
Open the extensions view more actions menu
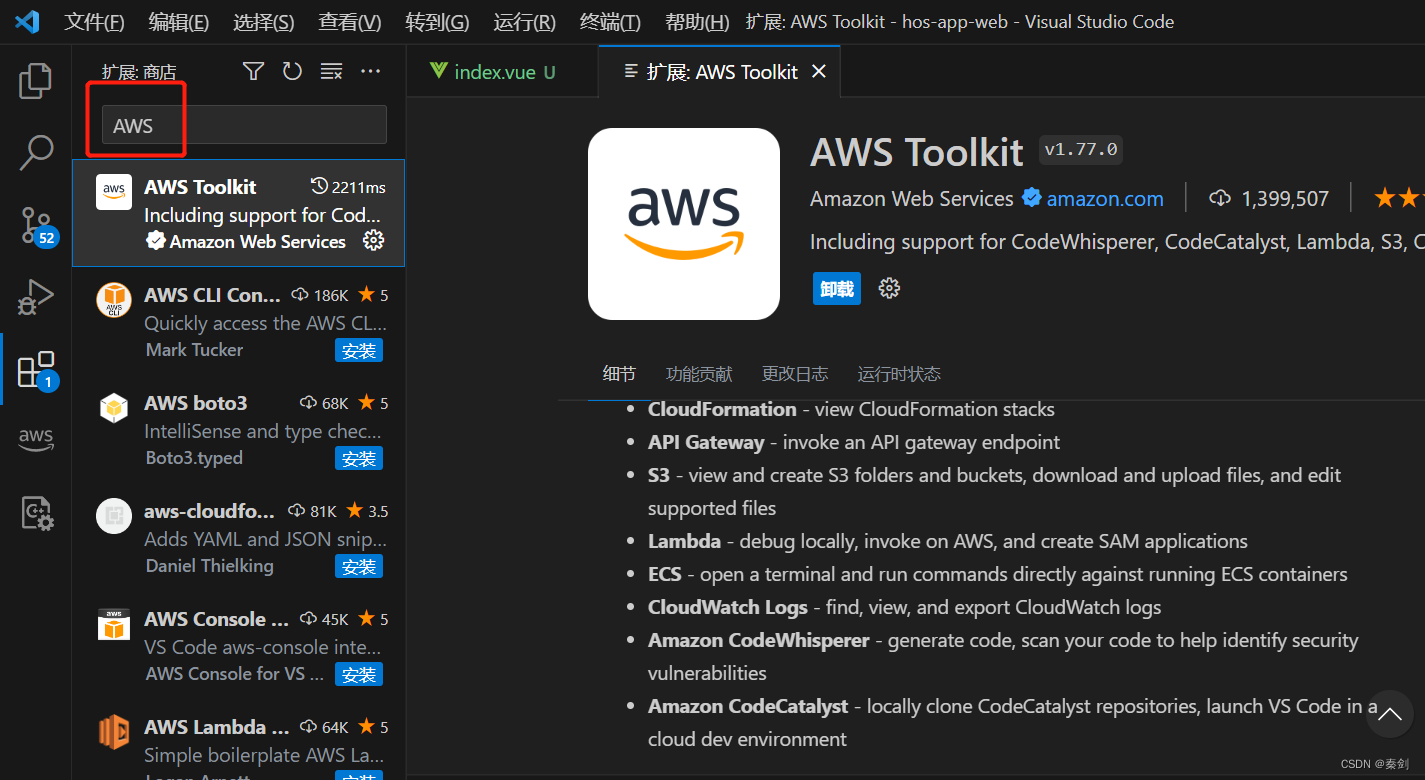point(371,71)
